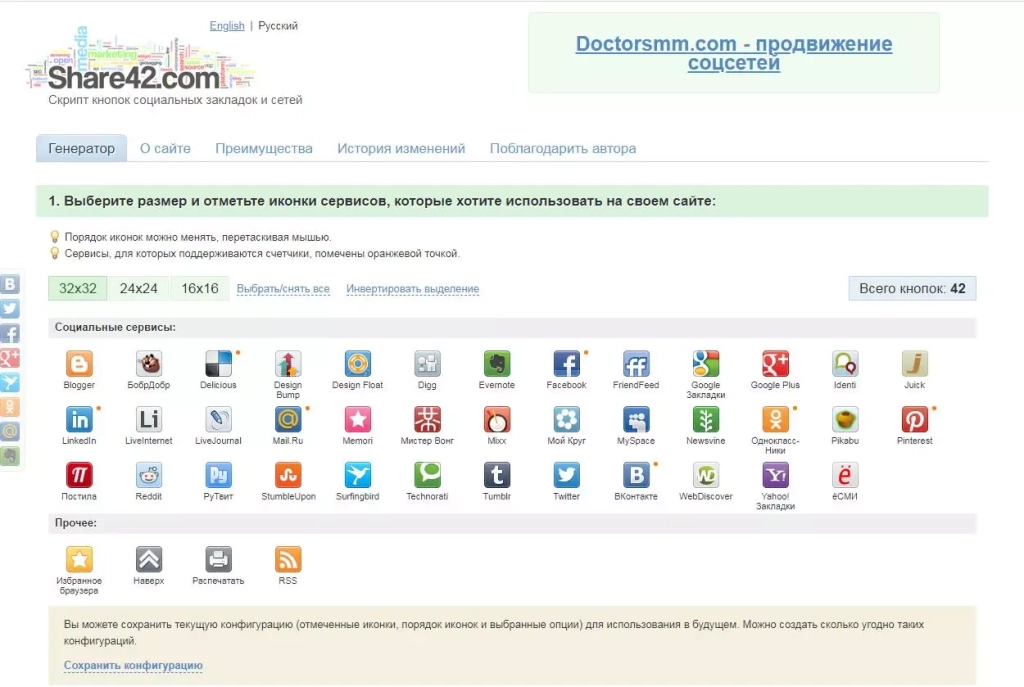Image resolution: width=1024 pixels, height=687 pixels.
Task: Open the Doctorsmm.com promotion link
Action: (733, 53)
